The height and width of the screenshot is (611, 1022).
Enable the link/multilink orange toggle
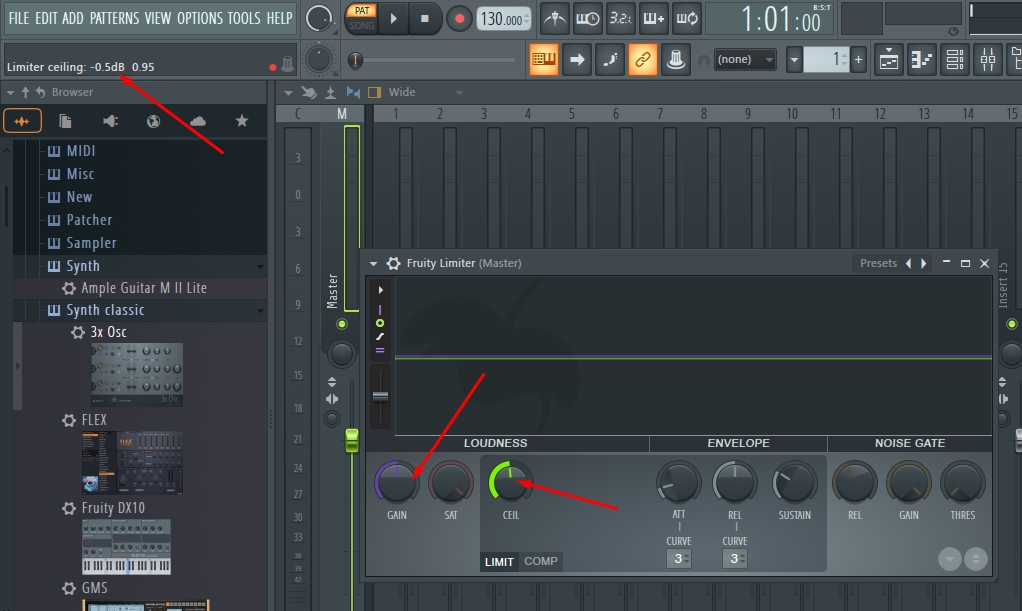(x=643, y=60)
